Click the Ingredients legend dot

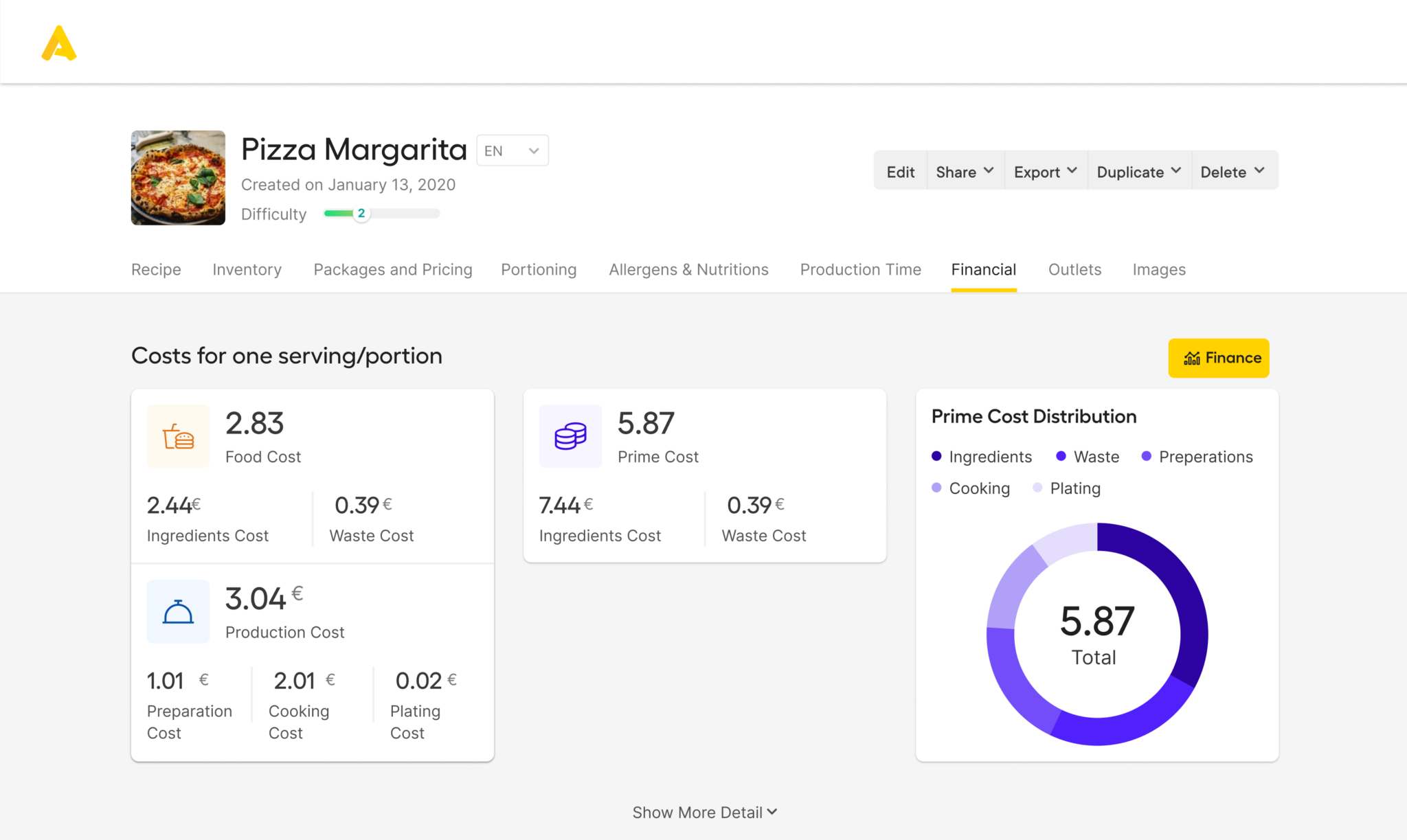(936, 455)
